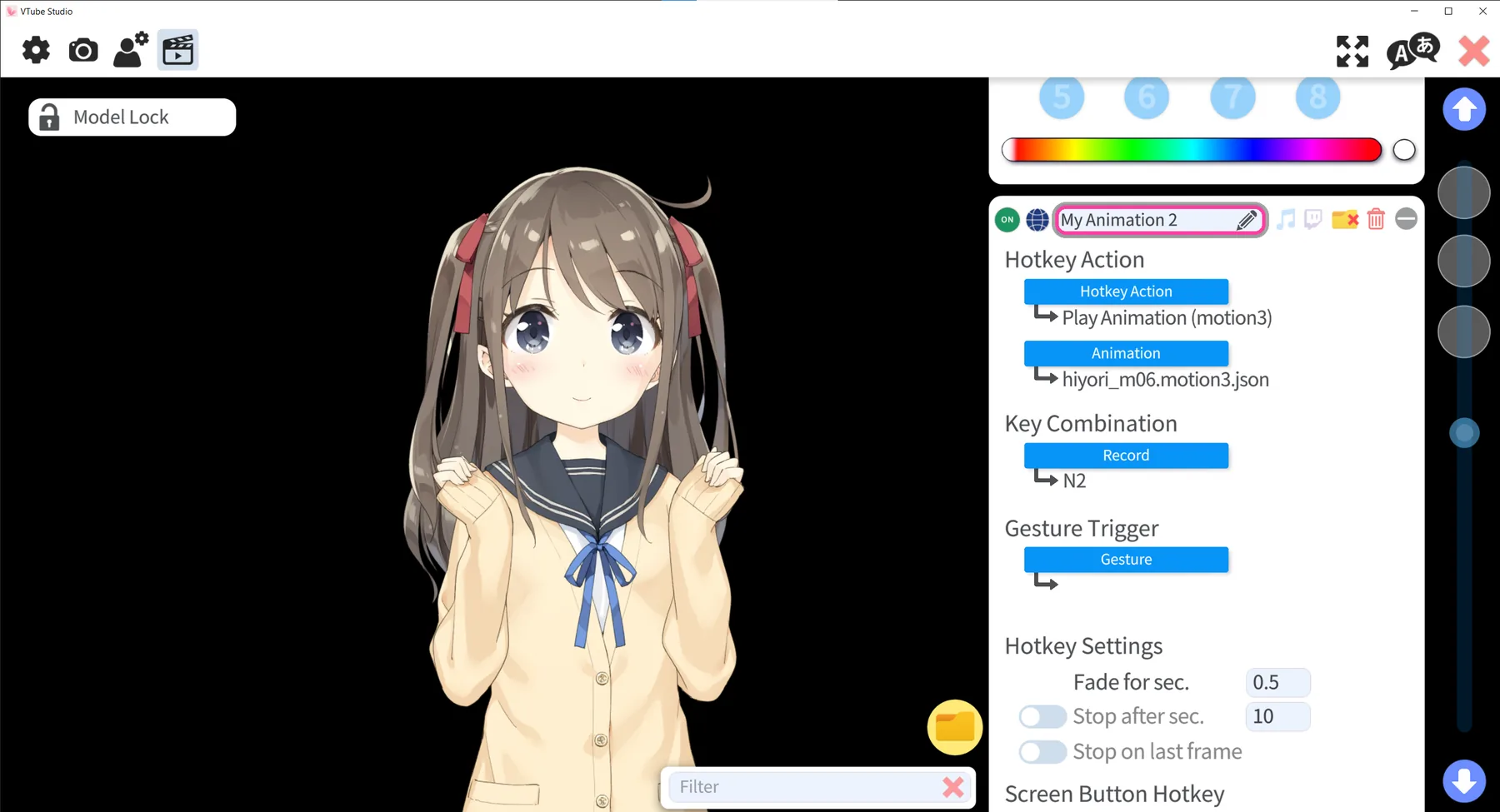Click the globe icon beside My Animation 2
The width and height of the screenshot is (1500, 812).
[1037, 220]
